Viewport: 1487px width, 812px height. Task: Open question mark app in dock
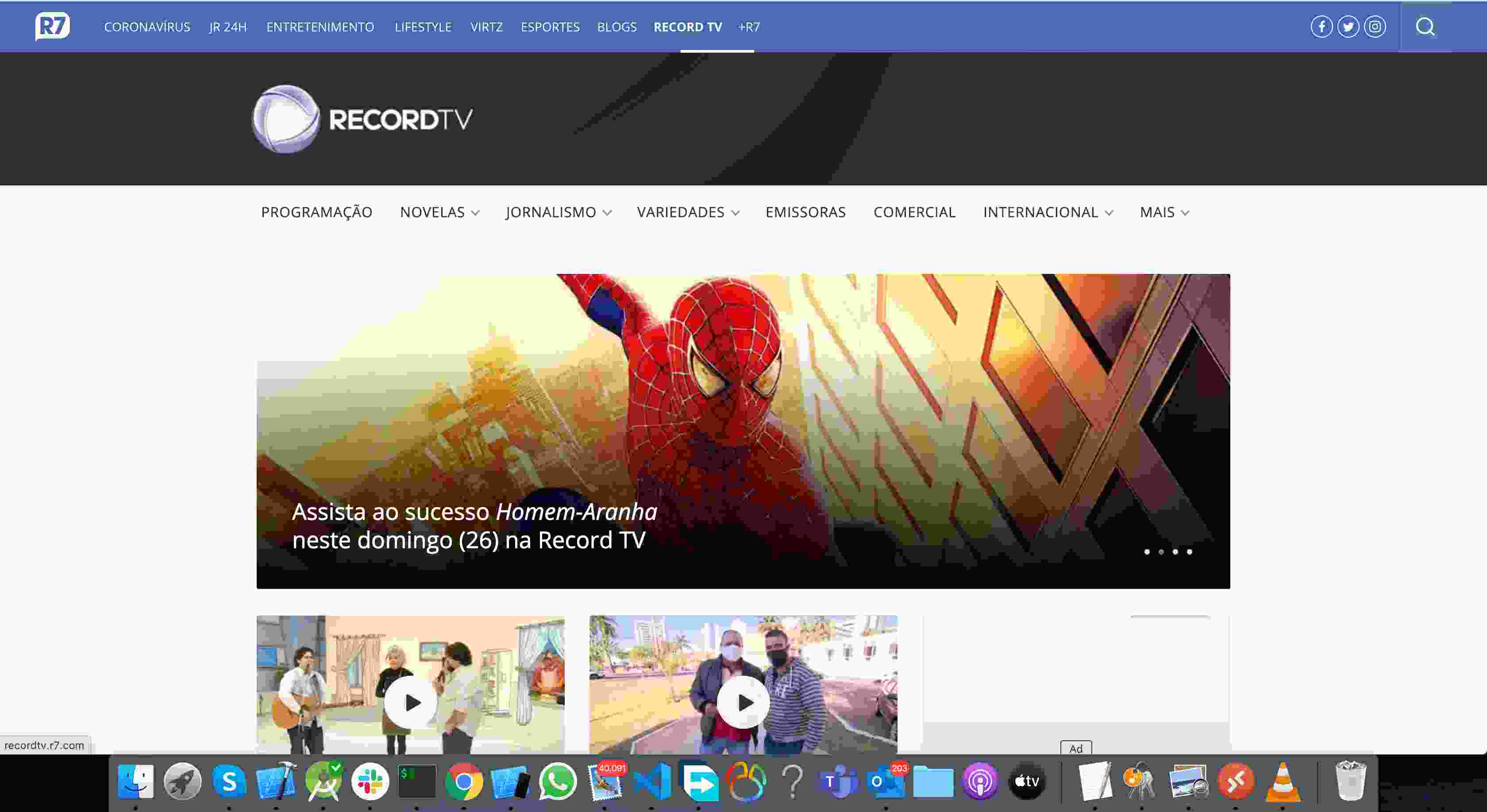793,782
